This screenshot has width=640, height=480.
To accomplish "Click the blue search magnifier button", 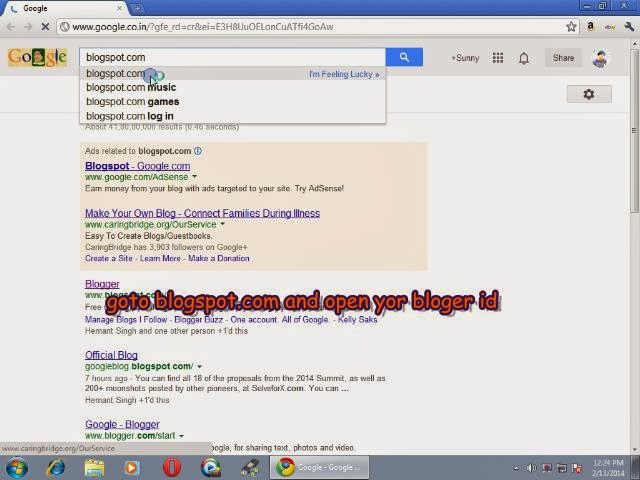I will (404, 57).
